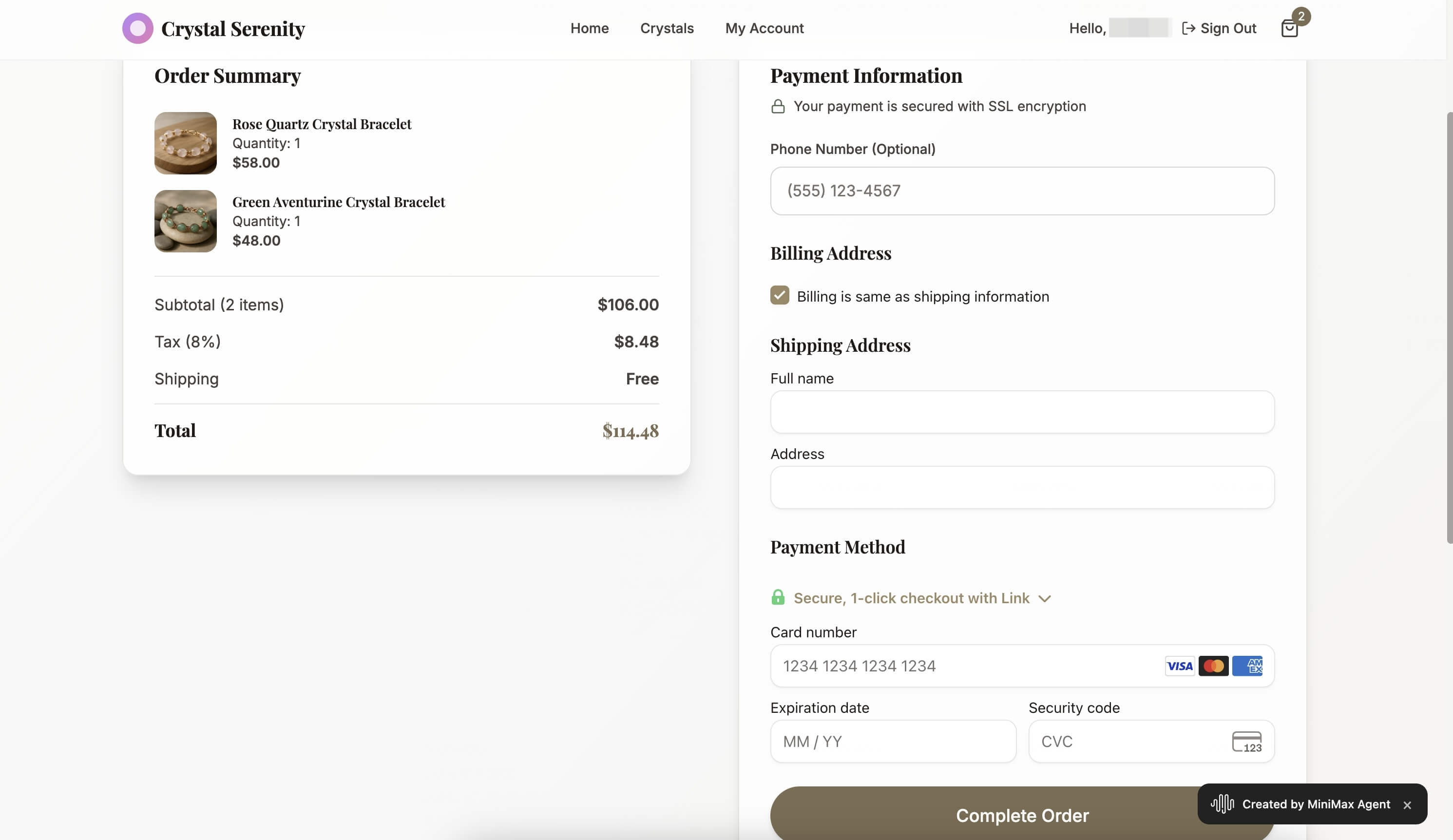Expand Secure 1-click checkout with Link chevron

[x=1044, y=598]
